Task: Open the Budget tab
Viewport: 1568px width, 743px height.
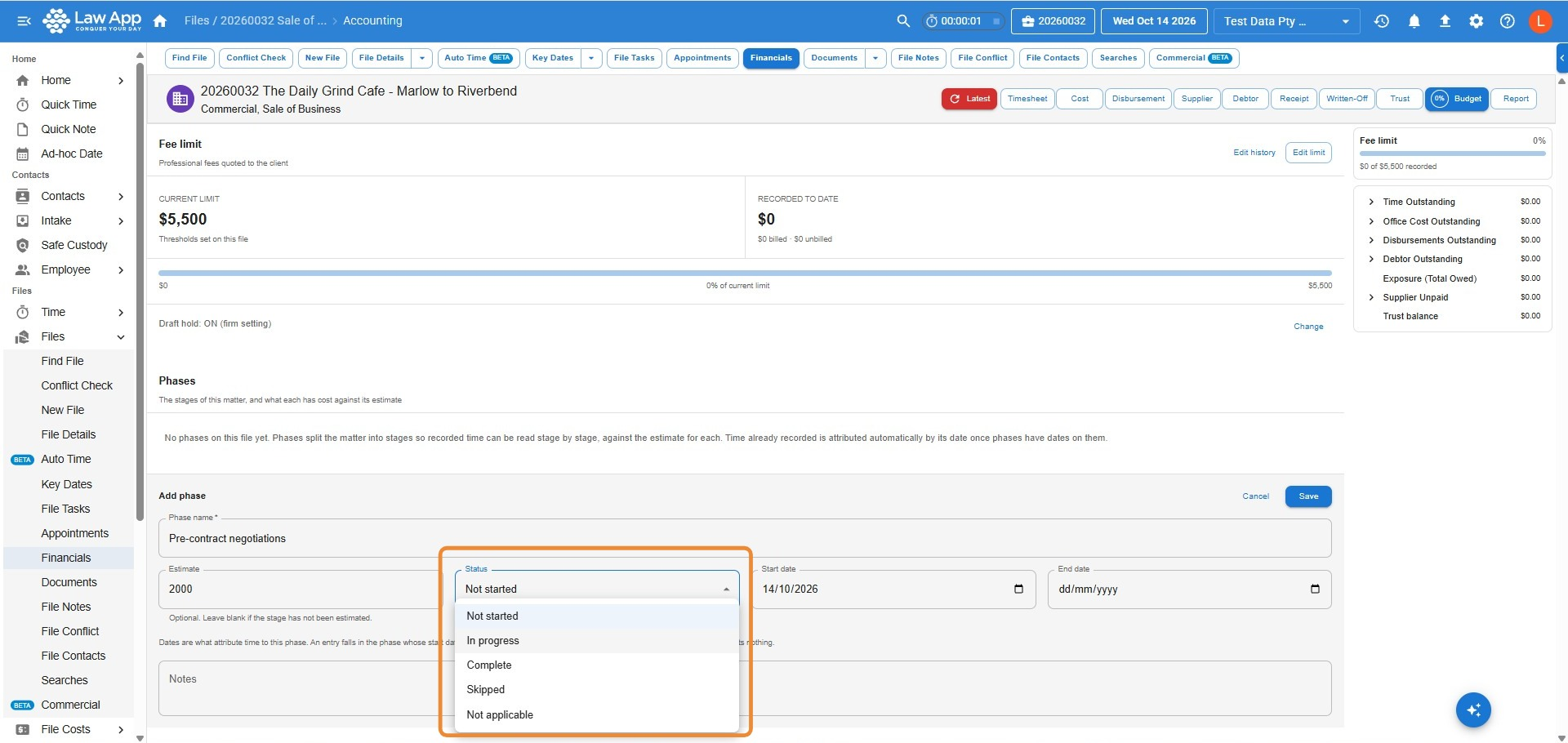Action: coord(1457,99)
